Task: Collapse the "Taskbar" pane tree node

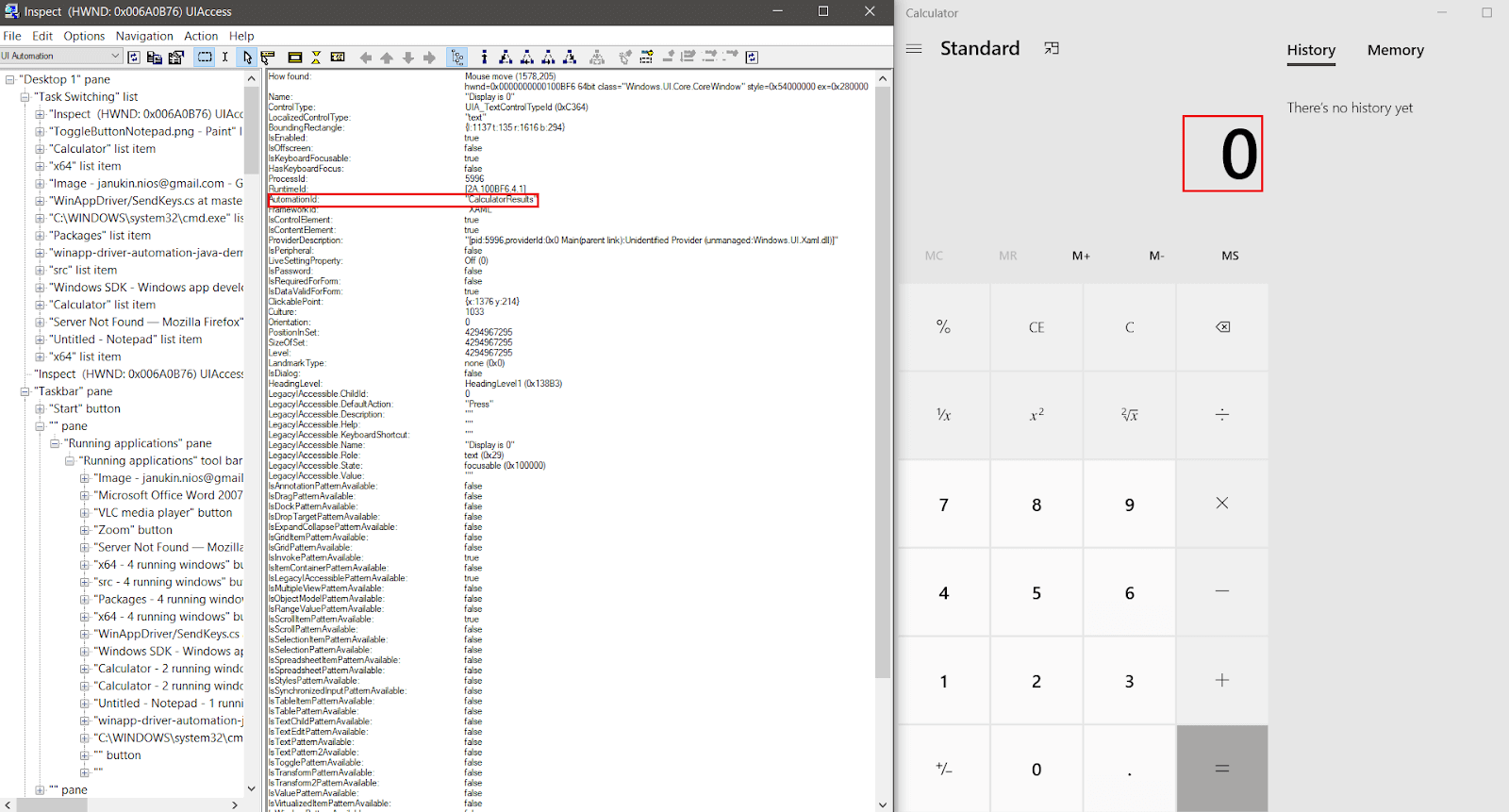Action: pyautogui.click(x=25, y=391)
